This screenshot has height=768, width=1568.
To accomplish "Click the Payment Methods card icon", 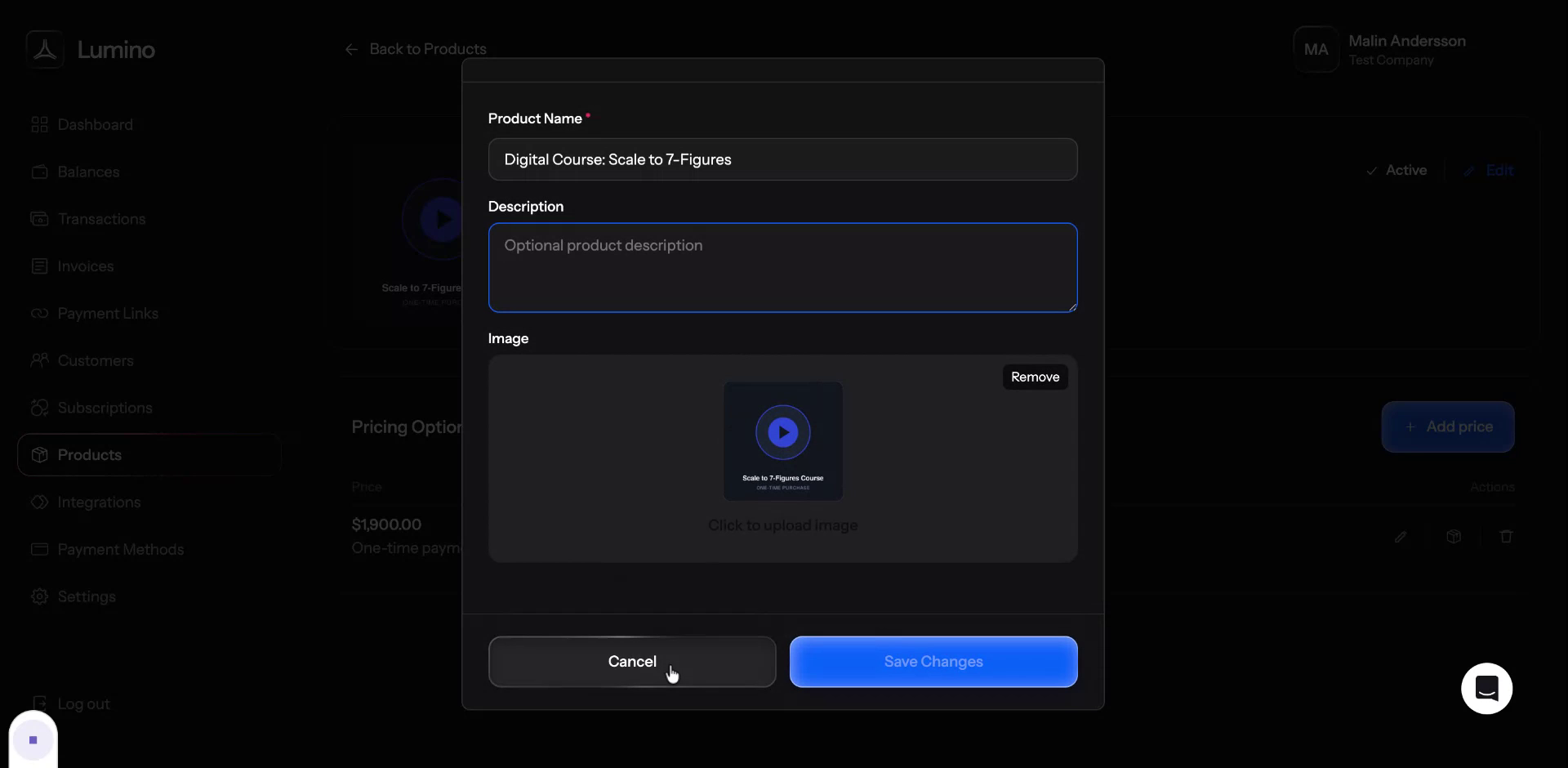I will (39, 549).
